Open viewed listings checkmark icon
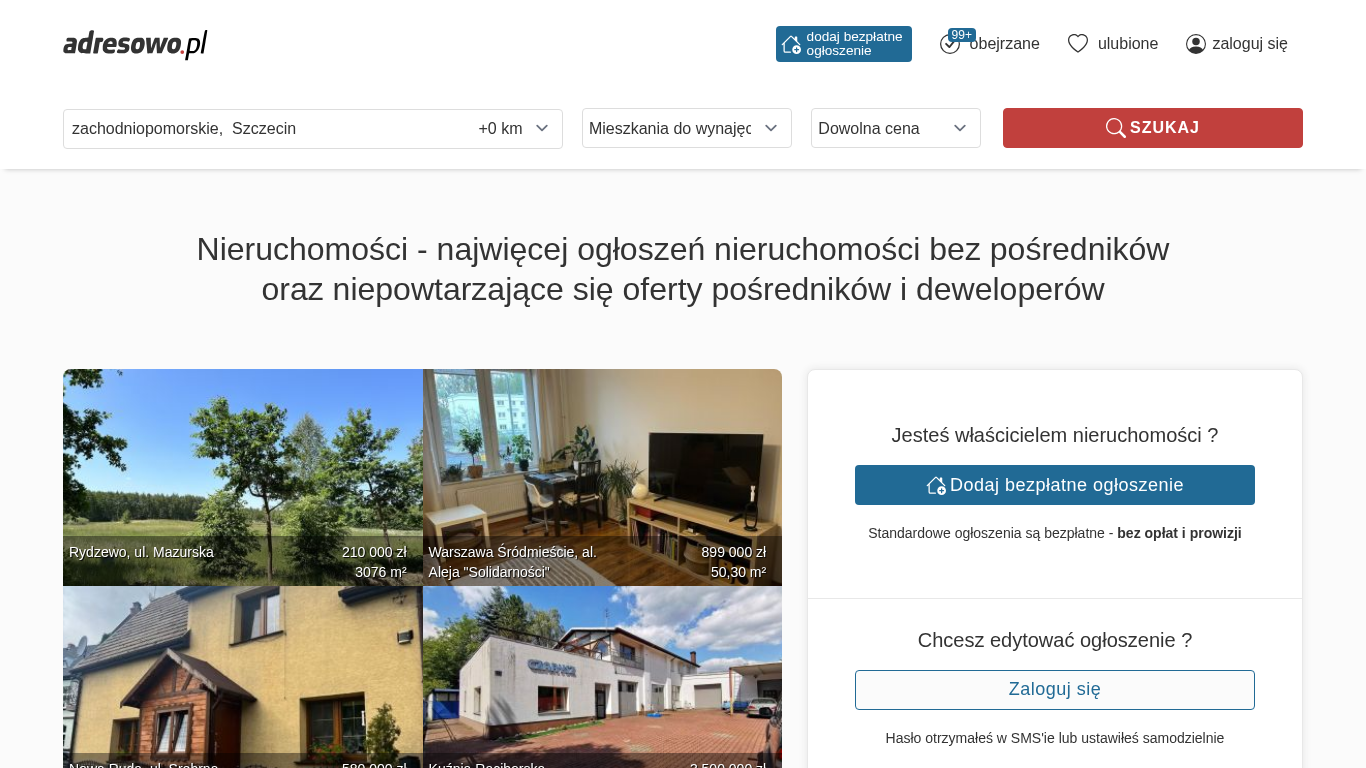 coord(950,44)
